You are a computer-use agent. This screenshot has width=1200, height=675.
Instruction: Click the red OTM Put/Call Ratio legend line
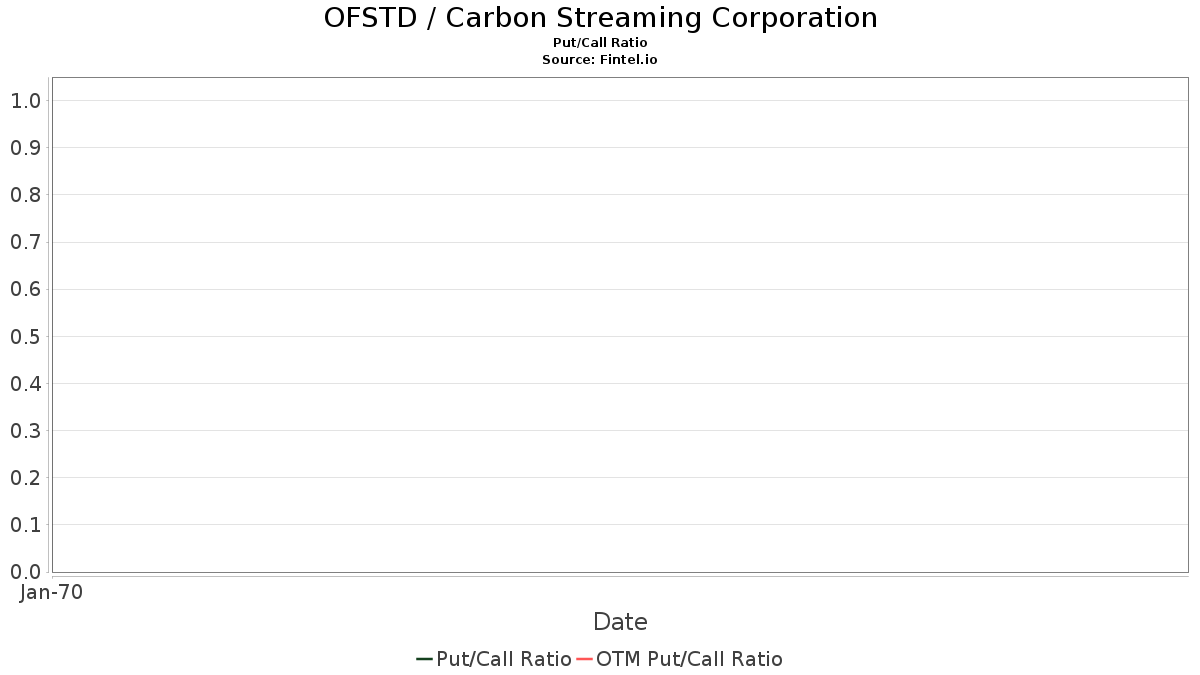[585, 659]
